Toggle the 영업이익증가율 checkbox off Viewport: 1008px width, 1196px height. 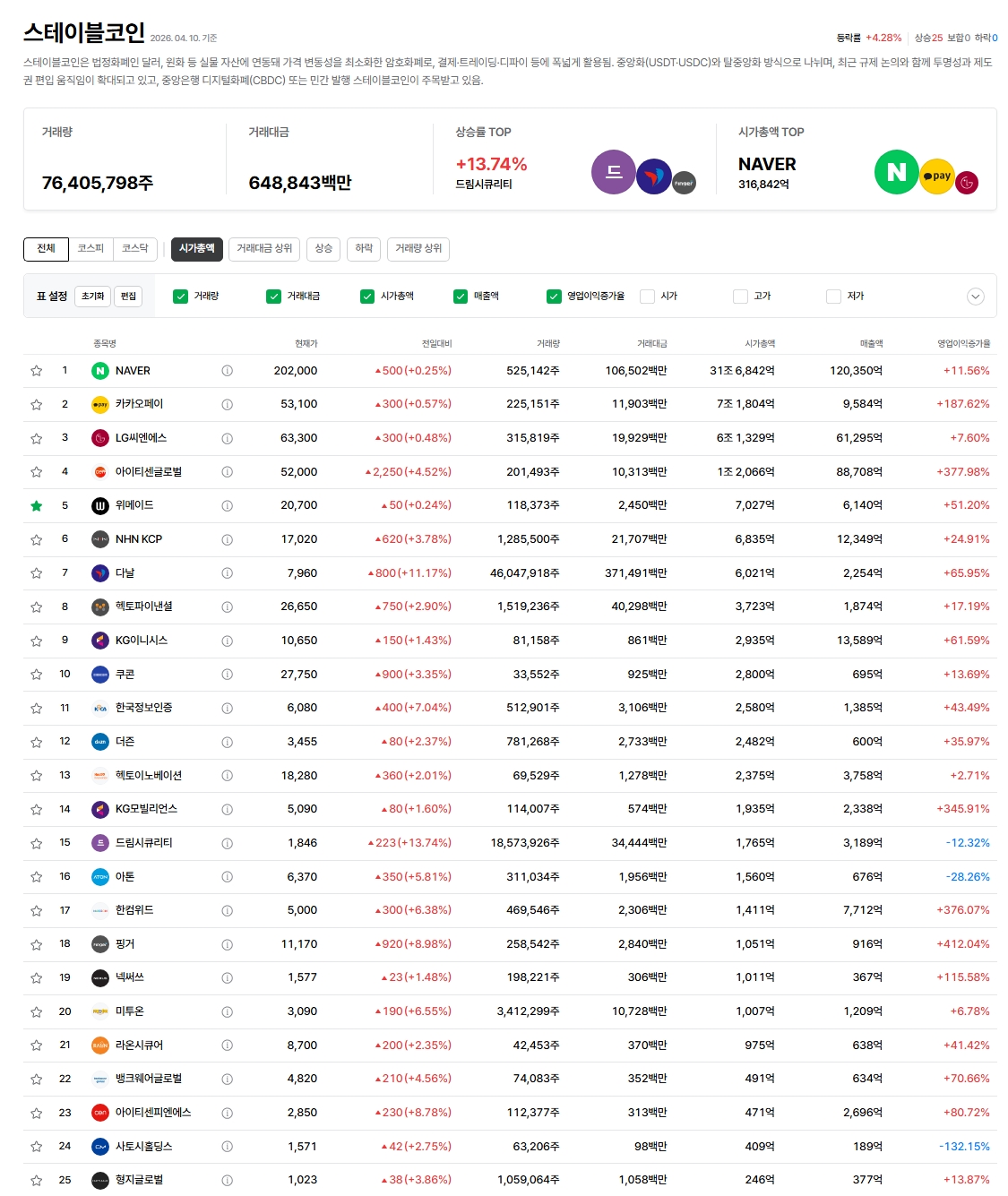pos(554,297)
